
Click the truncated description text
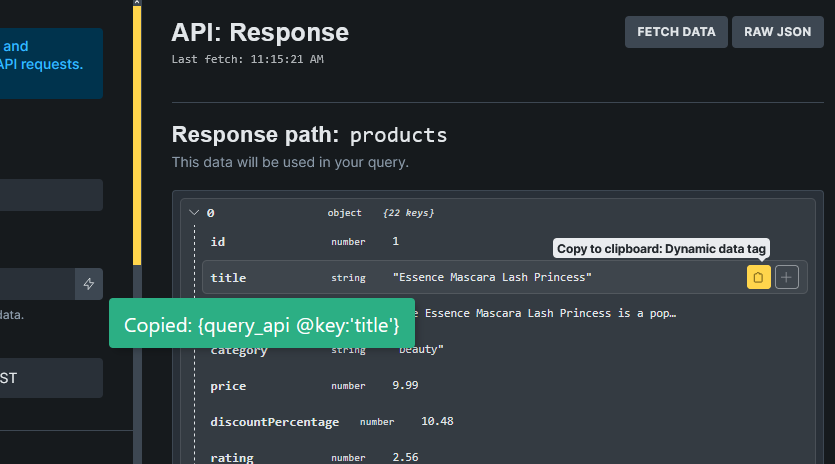click(x=546, y=313)
